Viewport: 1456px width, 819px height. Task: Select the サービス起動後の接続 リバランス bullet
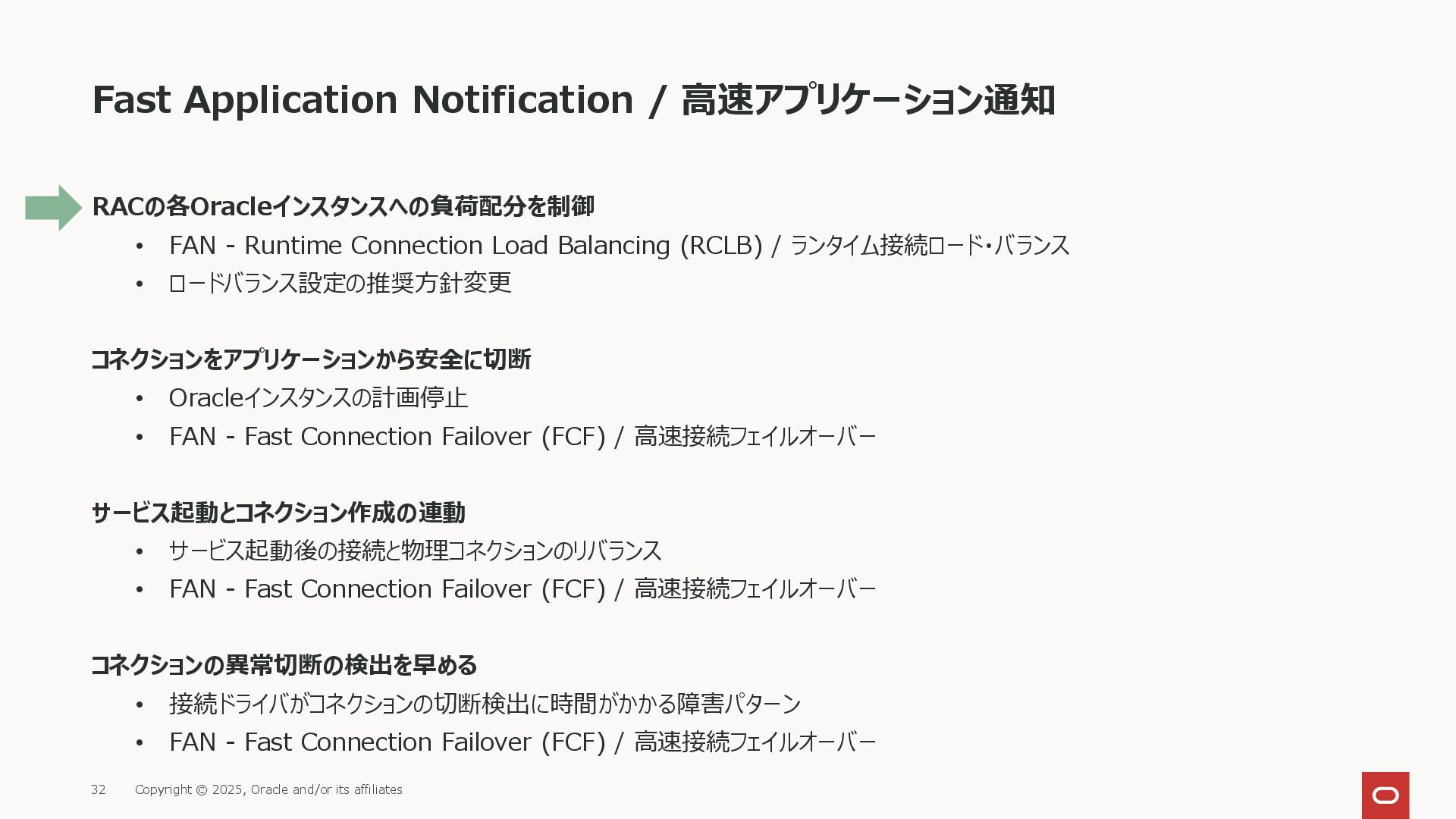coord(415,551)
